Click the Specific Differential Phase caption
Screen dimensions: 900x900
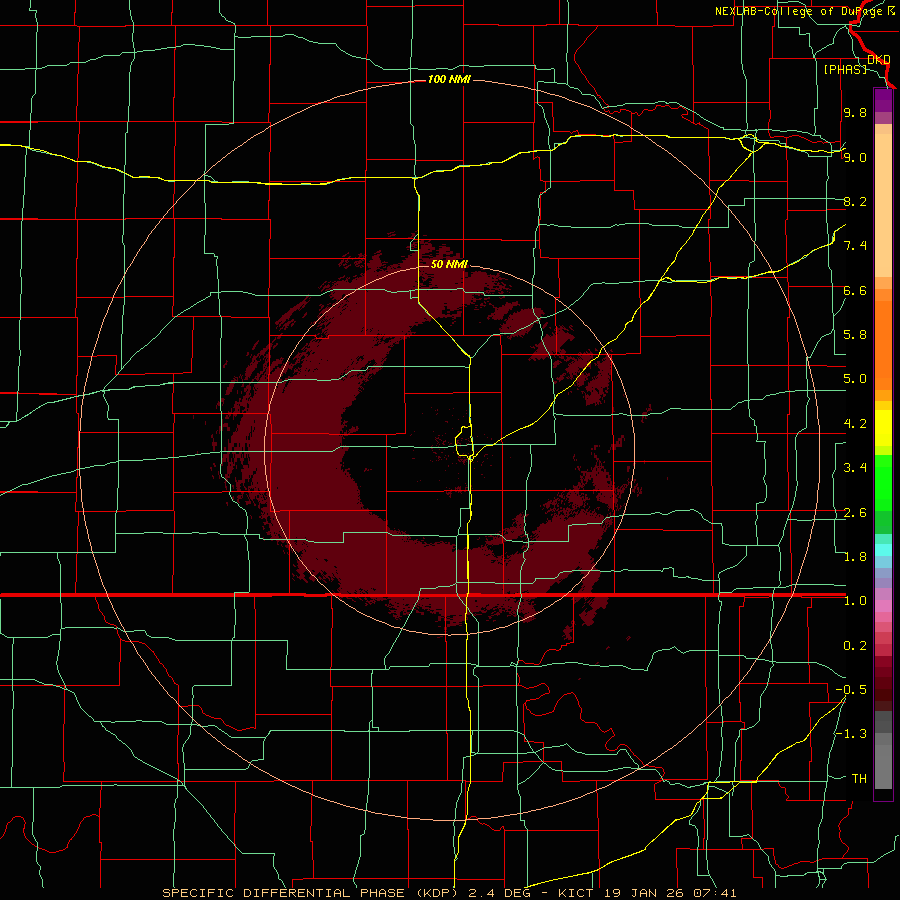click(449, 893)
